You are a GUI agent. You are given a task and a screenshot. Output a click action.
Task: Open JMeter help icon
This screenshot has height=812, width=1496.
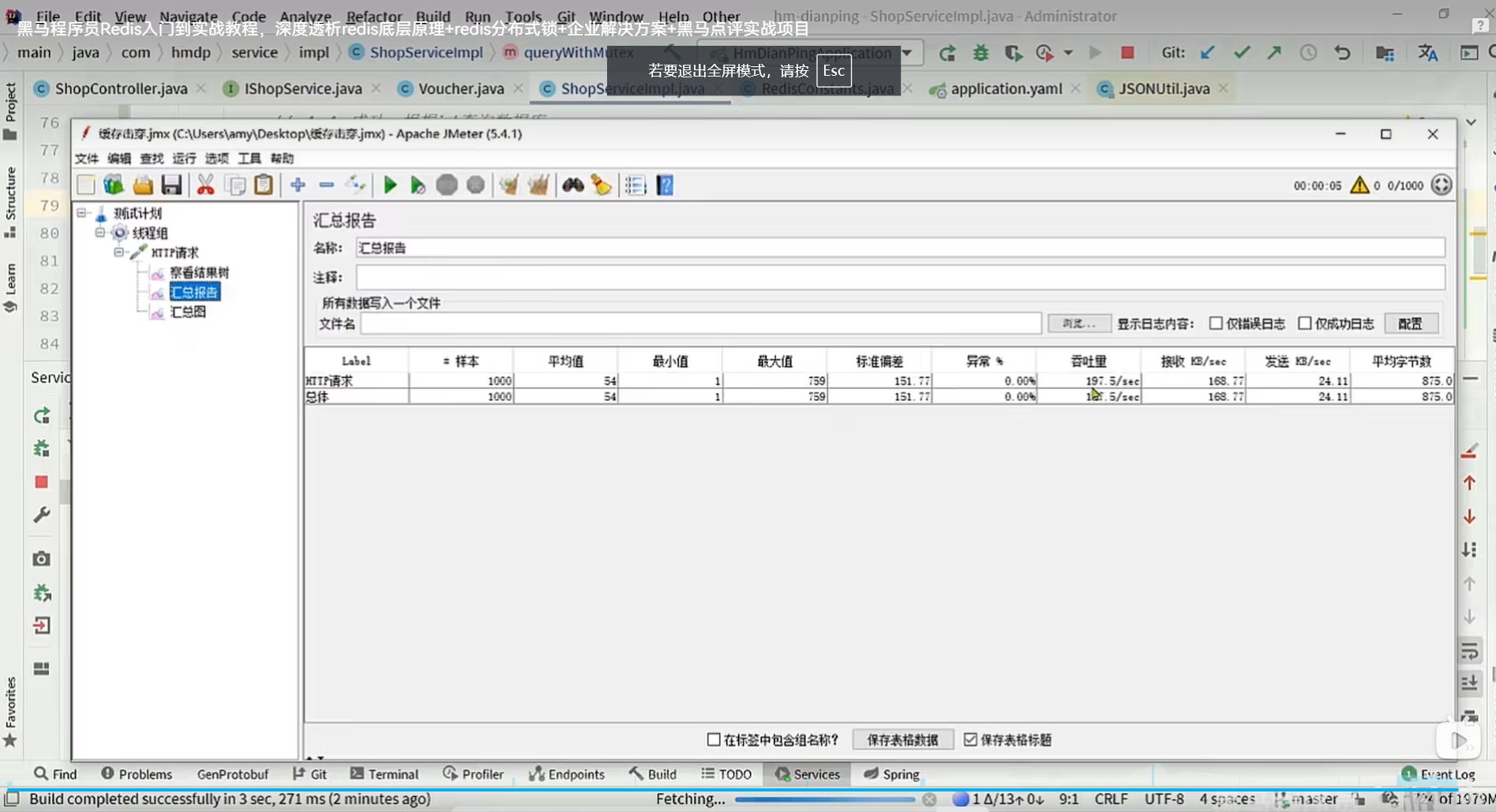[665, 185]
